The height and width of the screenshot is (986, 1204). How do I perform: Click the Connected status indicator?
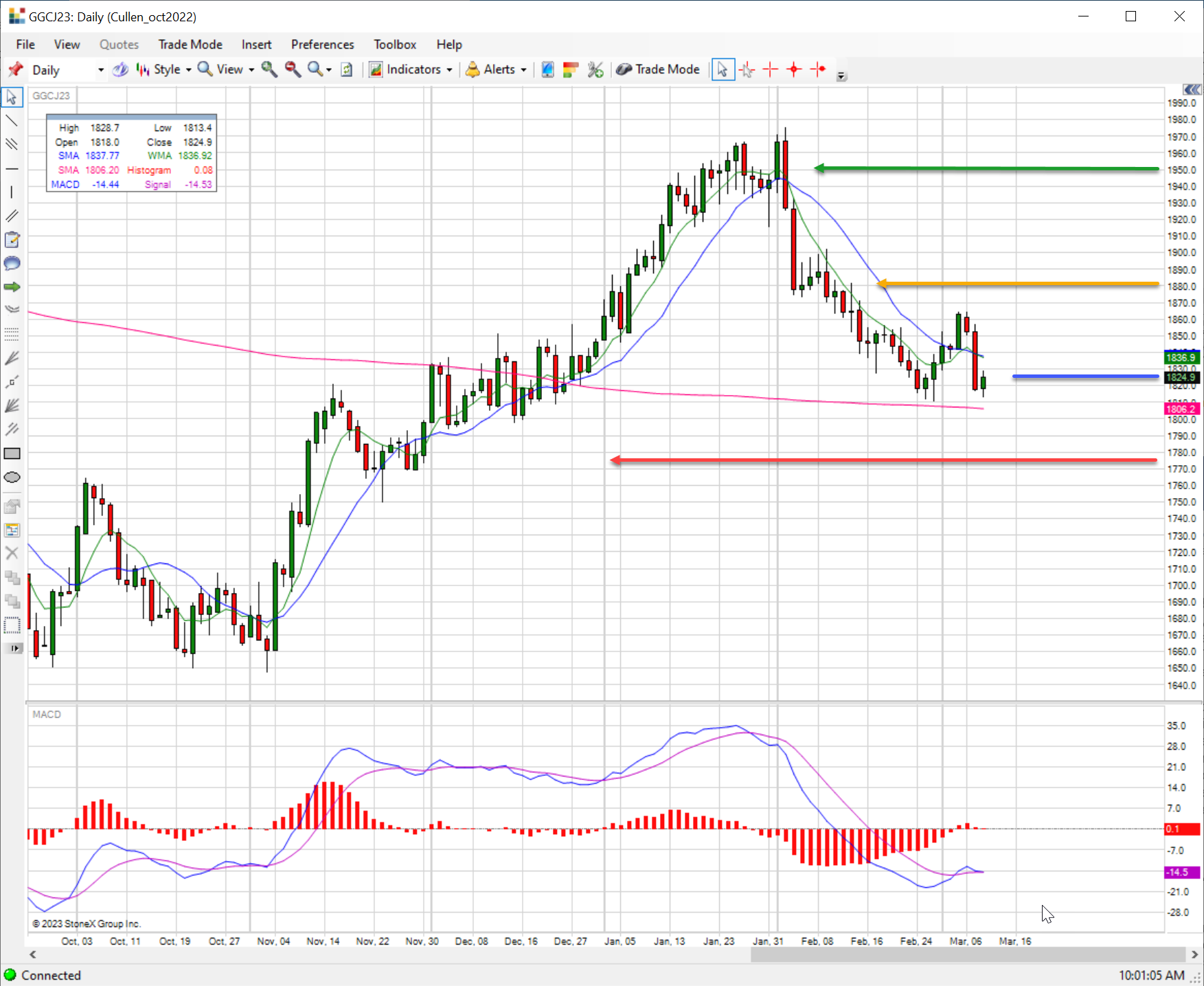point(43,975)
